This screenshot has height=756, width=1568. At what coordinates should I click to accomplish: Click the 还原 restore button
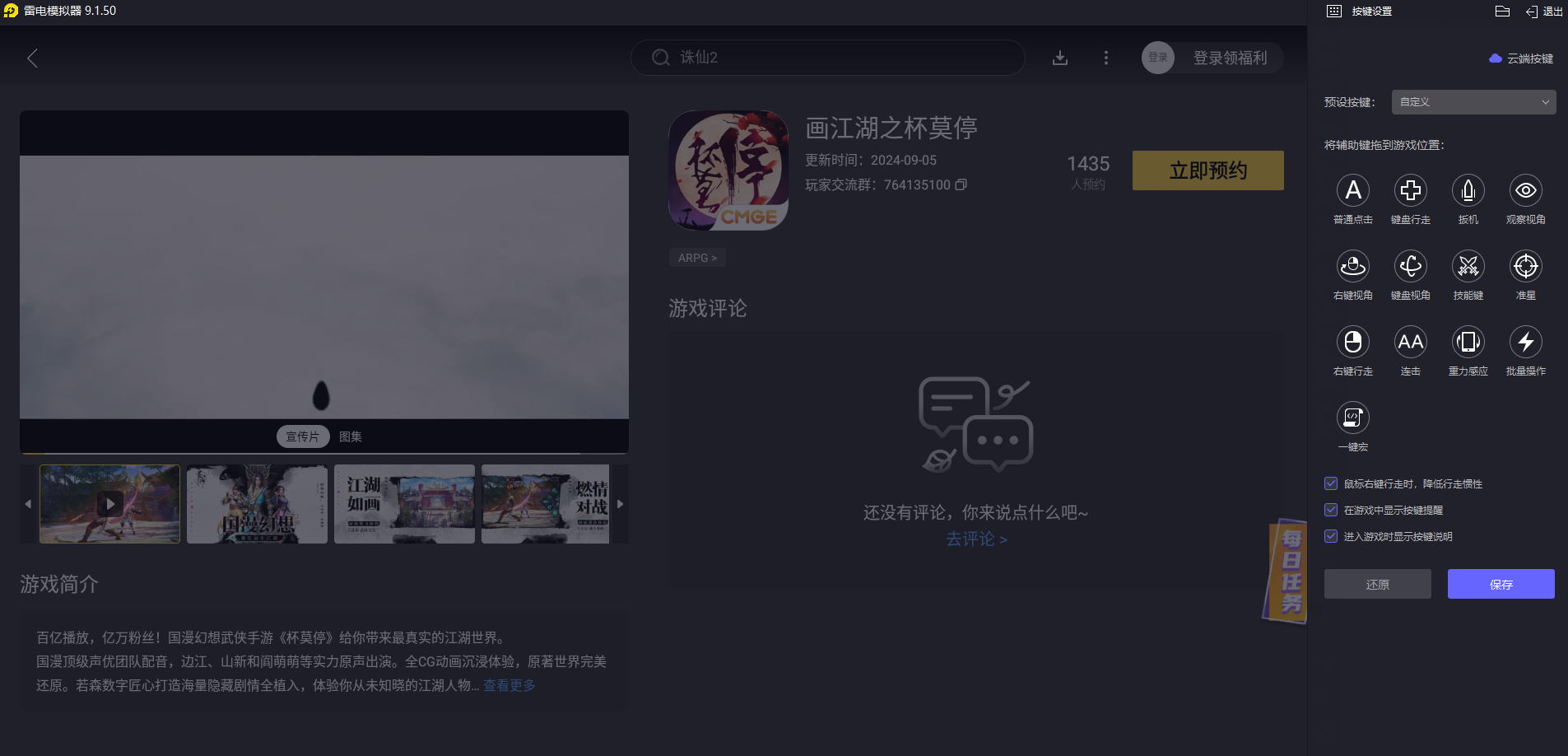(x=1377, y=584)
